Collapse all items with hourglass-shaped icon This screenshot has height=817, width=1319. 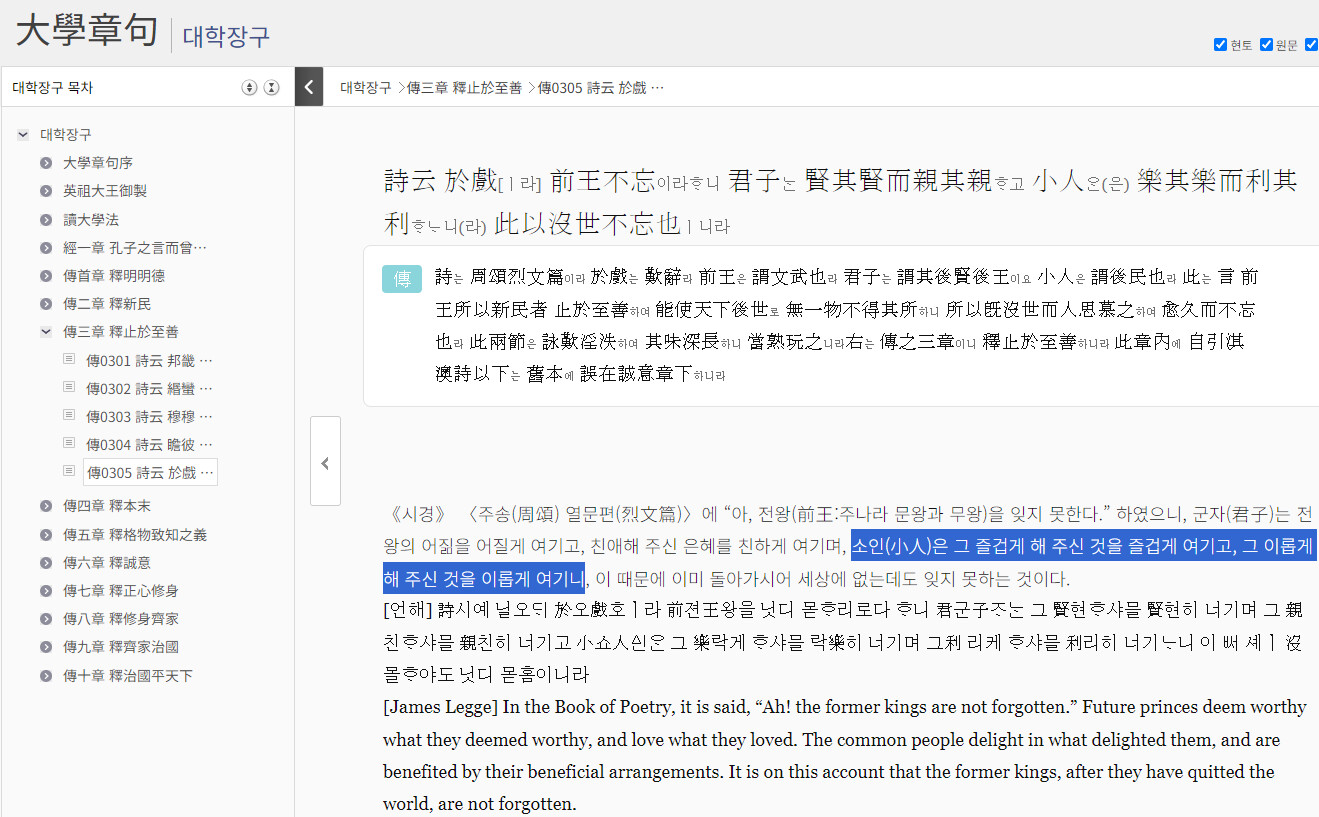[272, 88]
